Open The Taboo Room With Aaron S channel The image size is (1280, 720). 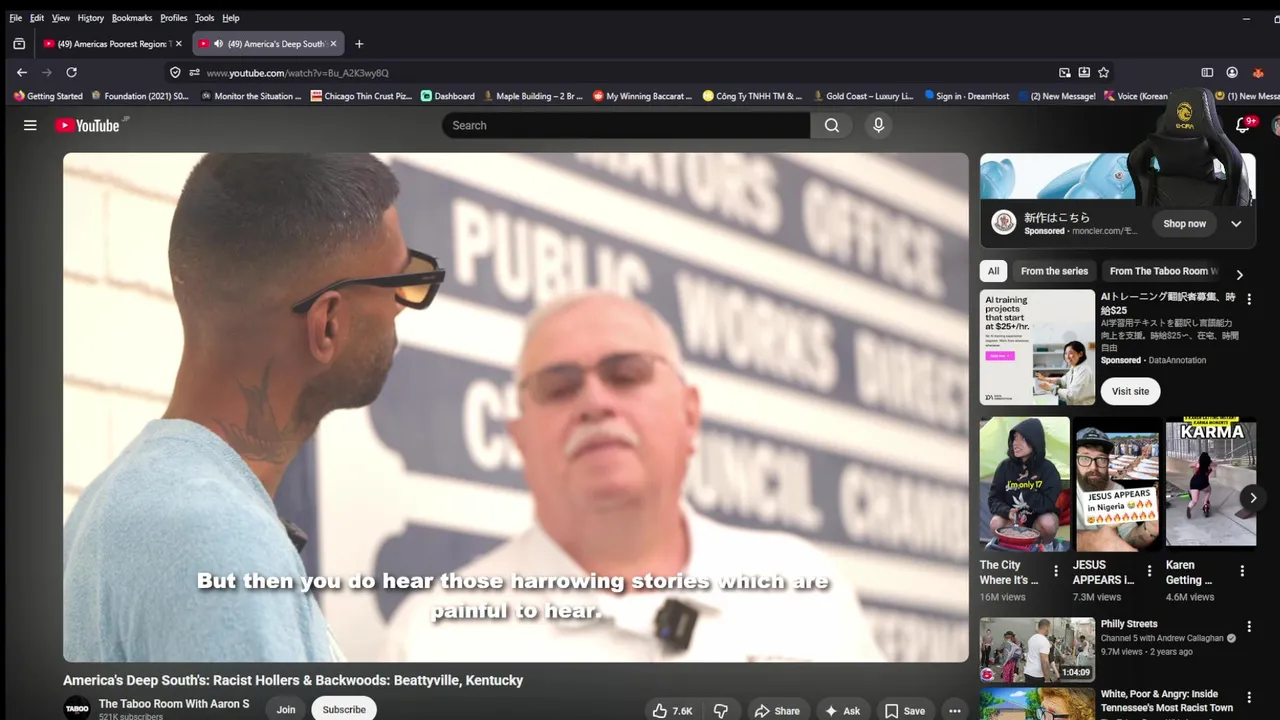(x=174, y=704)
